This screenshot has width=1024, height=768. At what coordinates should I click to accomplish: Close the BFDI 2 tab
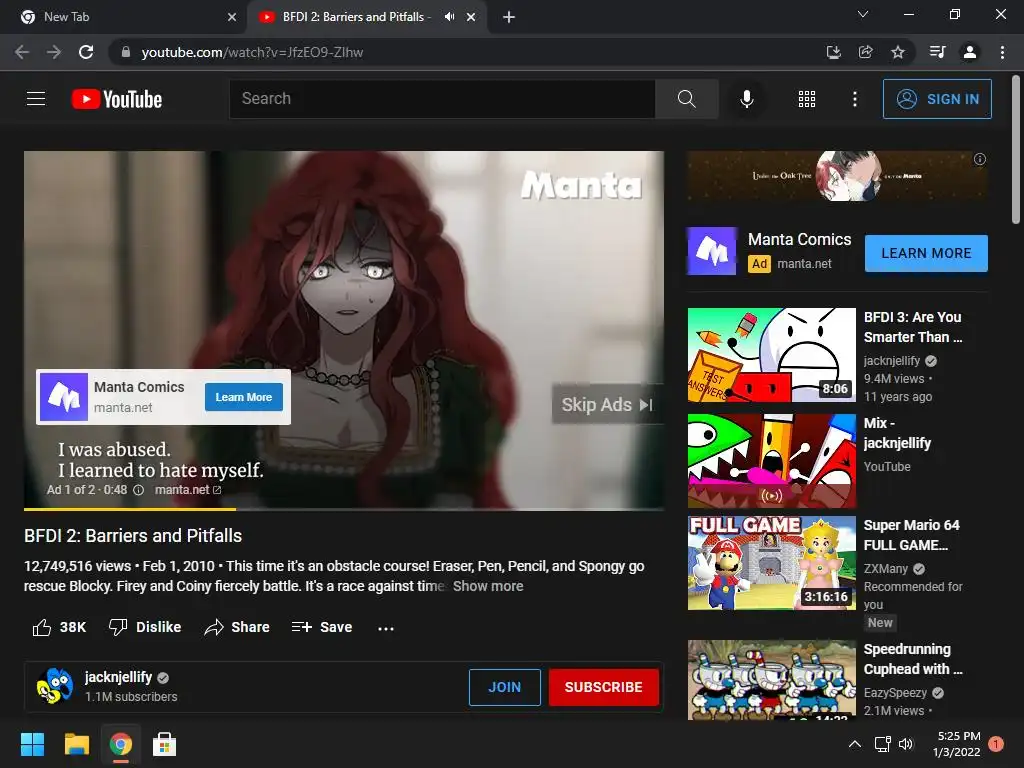click(x=471, y=17)
